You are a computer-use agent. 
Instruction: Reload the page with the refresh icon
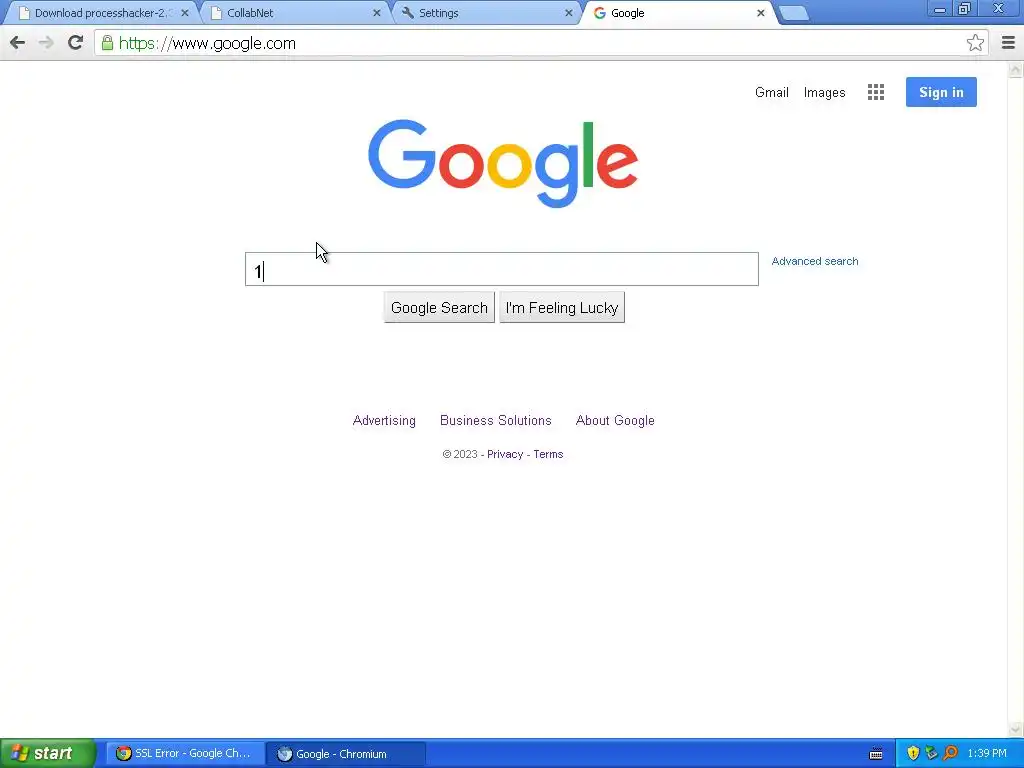click(76, 43)
